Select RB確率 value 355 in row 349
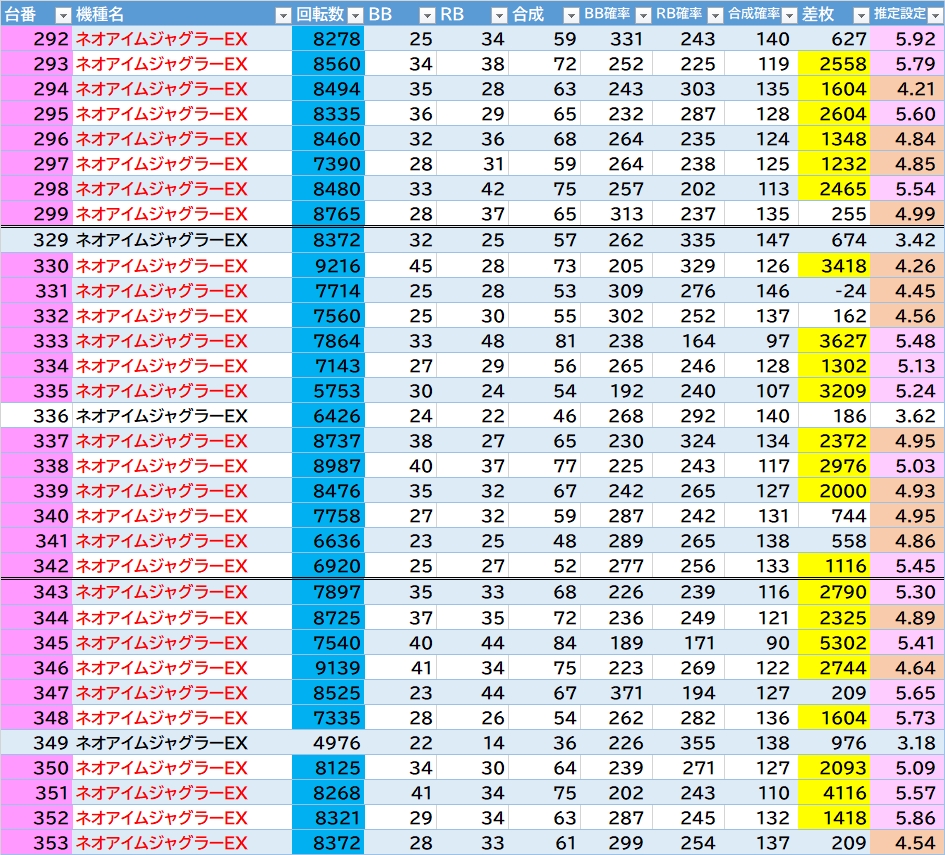The height and width of the screenshot is (855, 945). click(x=689, y=743)
